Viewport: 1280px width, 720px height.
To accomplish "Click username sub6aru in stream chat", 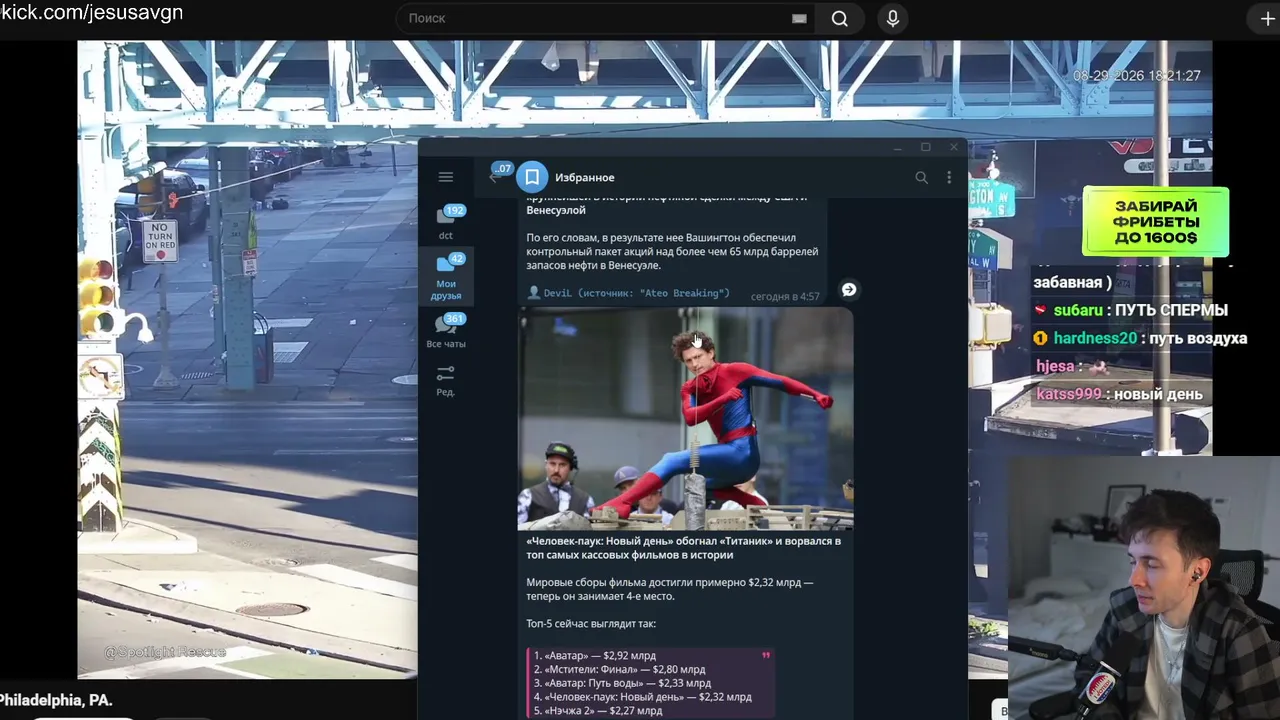I will click(x=1076, y=310).
